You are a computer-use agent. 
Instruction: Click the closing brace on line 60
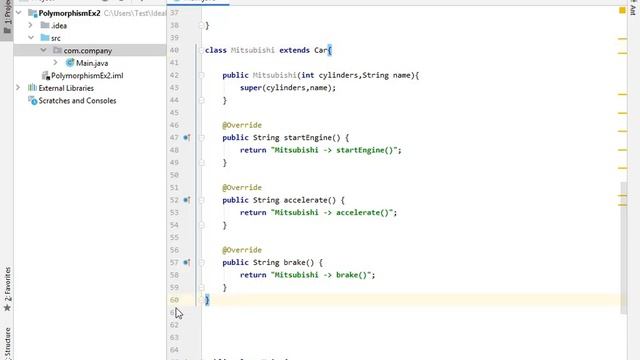pyautogui.click(x=207, y=300)
